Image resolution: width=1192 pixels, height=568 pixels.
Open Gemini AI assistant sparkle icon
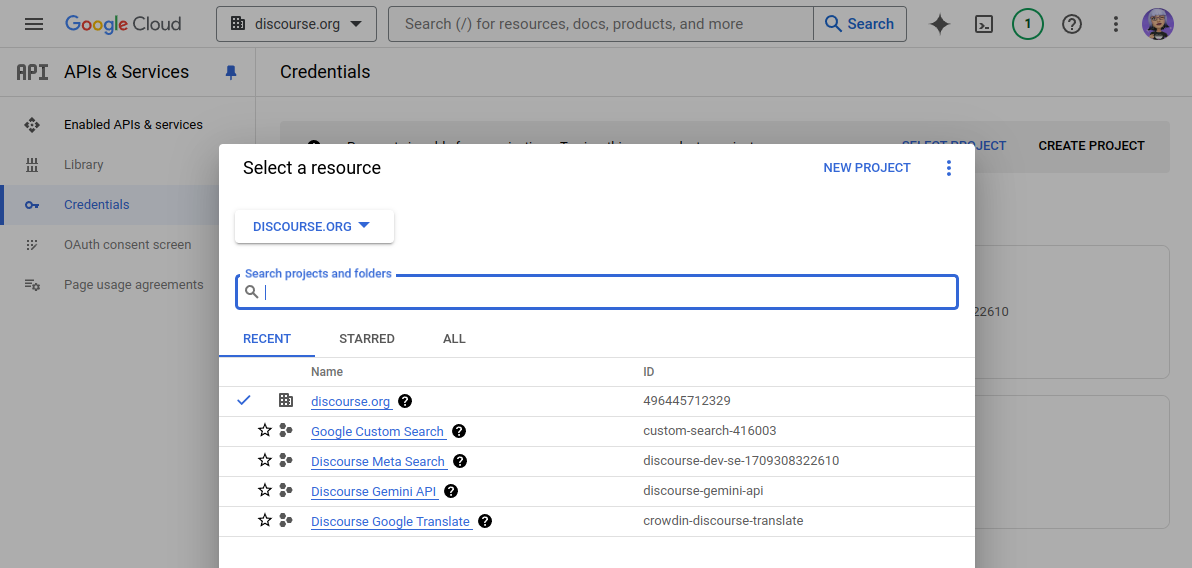pyautogui.click(x=940, y=24)
